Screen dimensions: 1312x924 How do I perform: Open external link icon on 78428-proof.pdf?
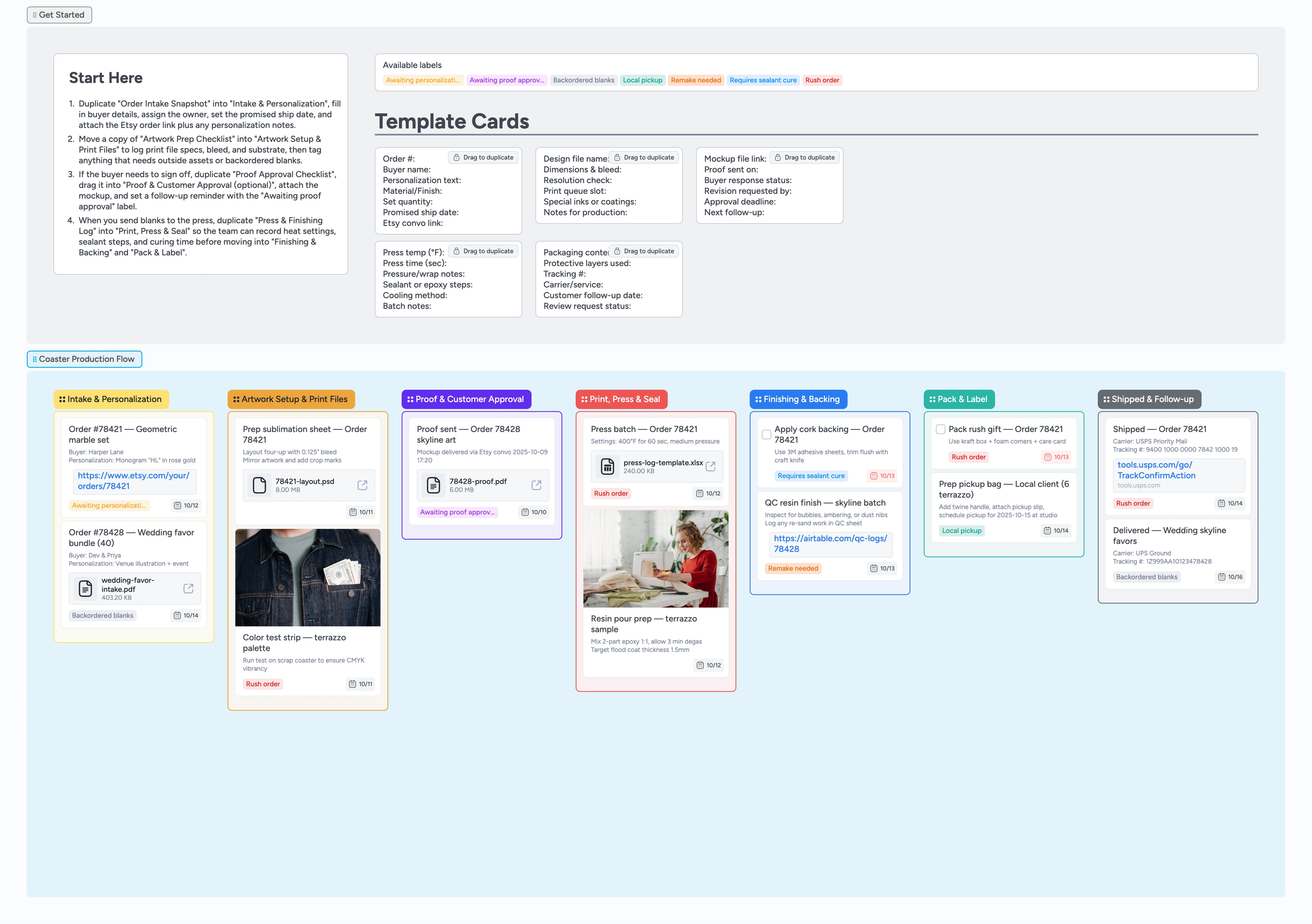point(536,485)
